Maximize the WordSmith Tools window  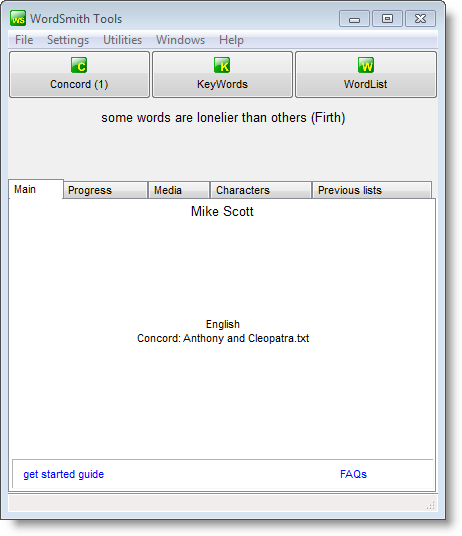(x=387, y=19)
